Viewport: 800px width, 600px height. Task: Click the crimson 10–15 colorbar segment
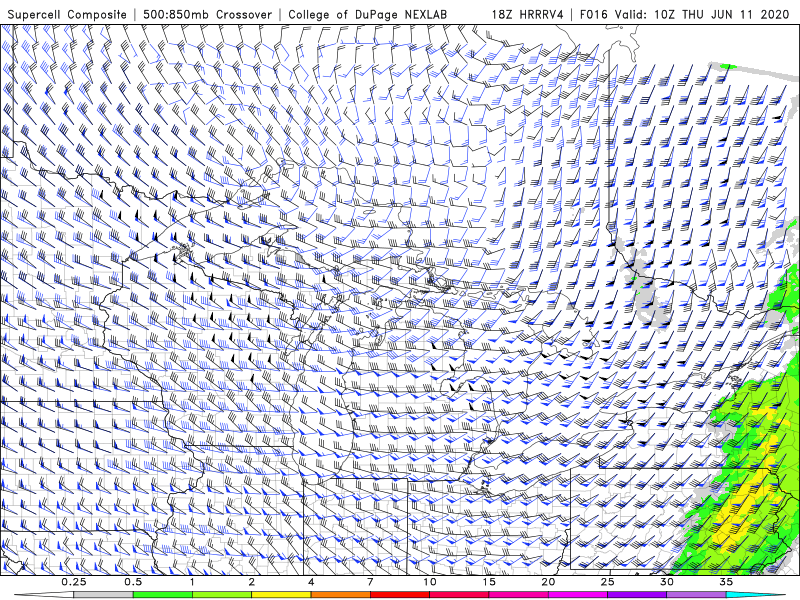[x=459, y=595]
